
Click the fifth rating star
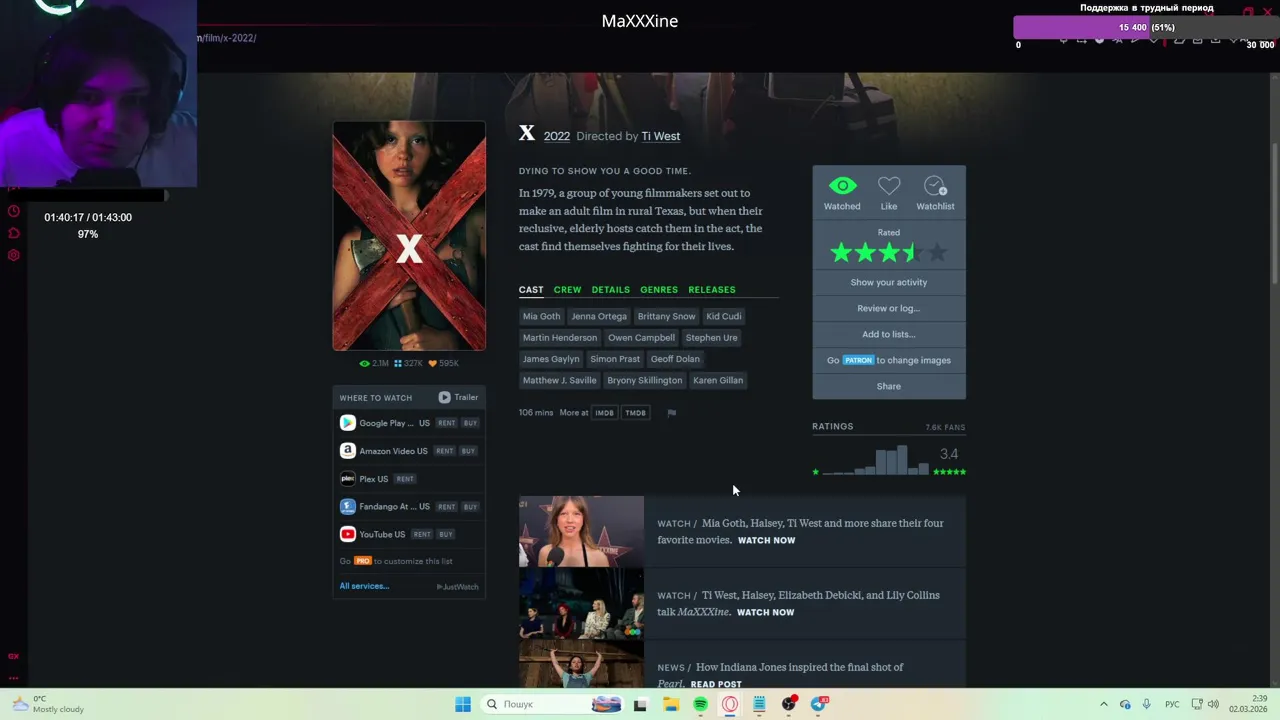click(937, 253)
